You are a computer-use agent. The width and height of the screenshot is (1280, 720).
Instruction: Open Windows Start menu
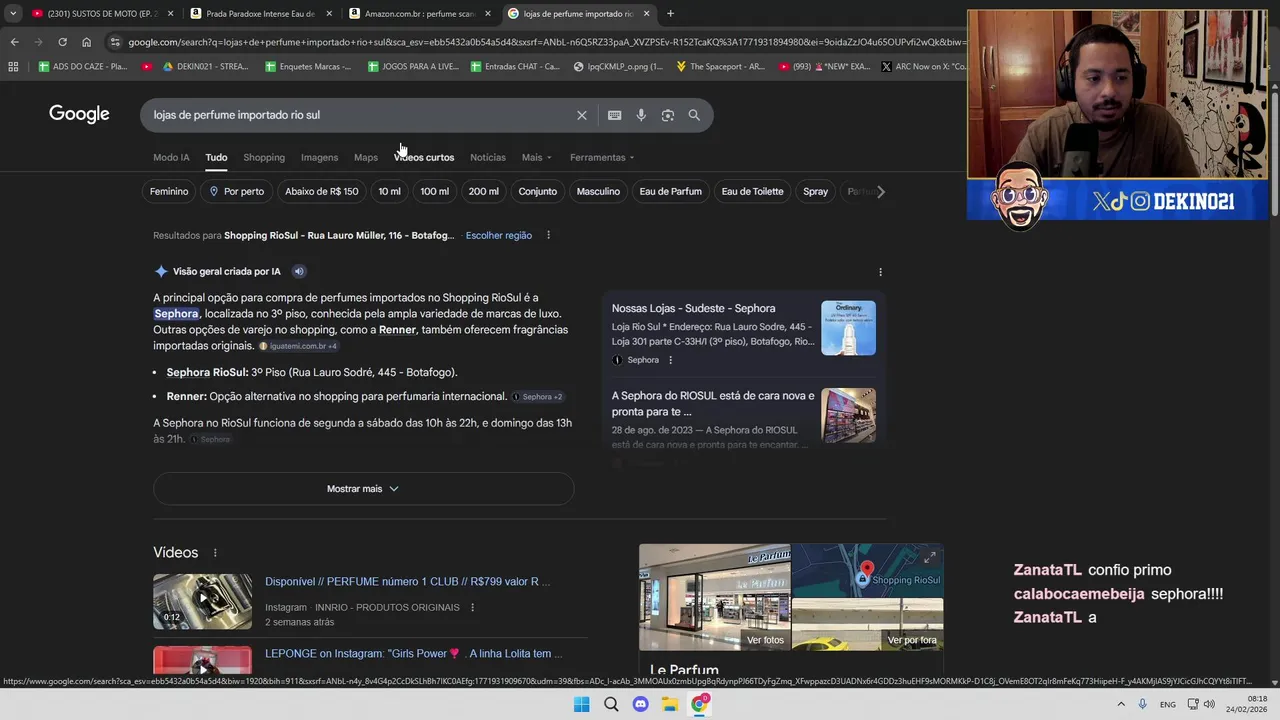click(582, 705)
